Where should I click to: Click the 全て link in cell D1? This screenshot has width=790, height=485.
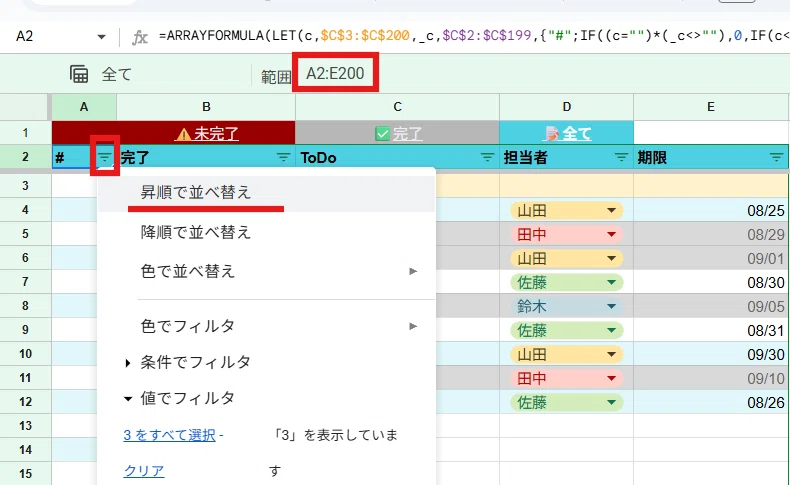coord(577,133)
